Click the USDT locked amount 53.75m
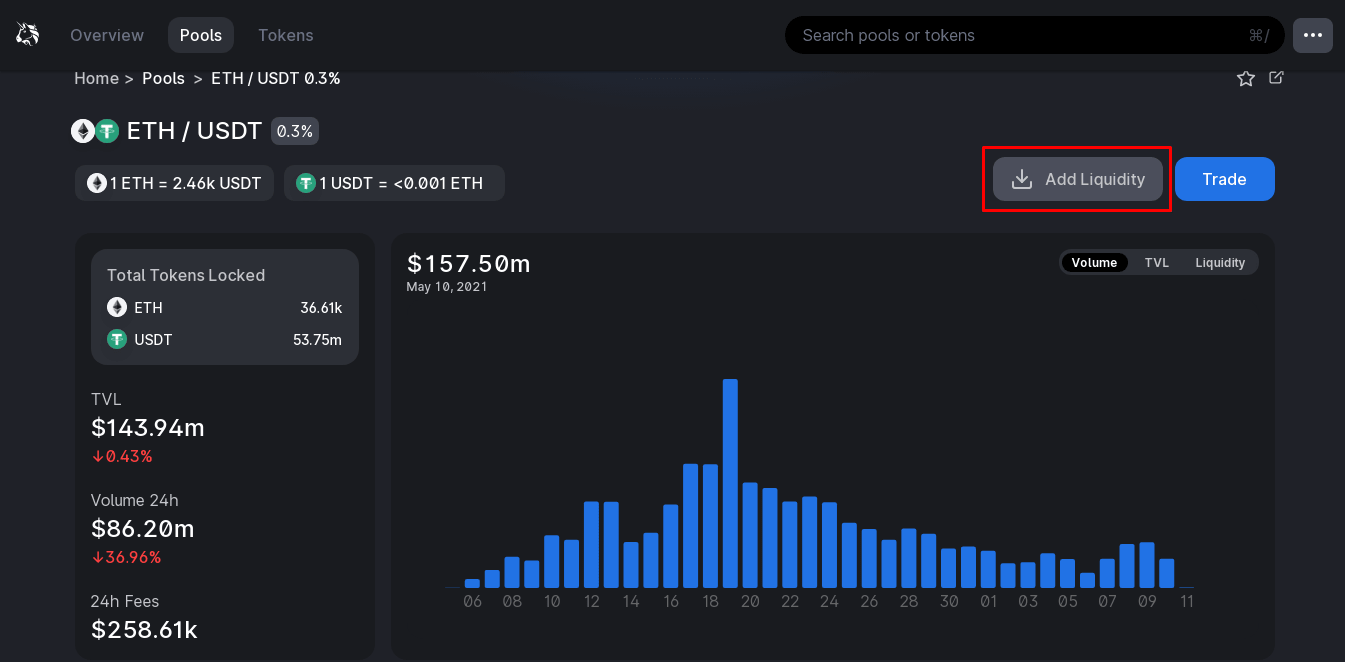Viewport: 1345px width, 662px height. [x=318, y=340]
